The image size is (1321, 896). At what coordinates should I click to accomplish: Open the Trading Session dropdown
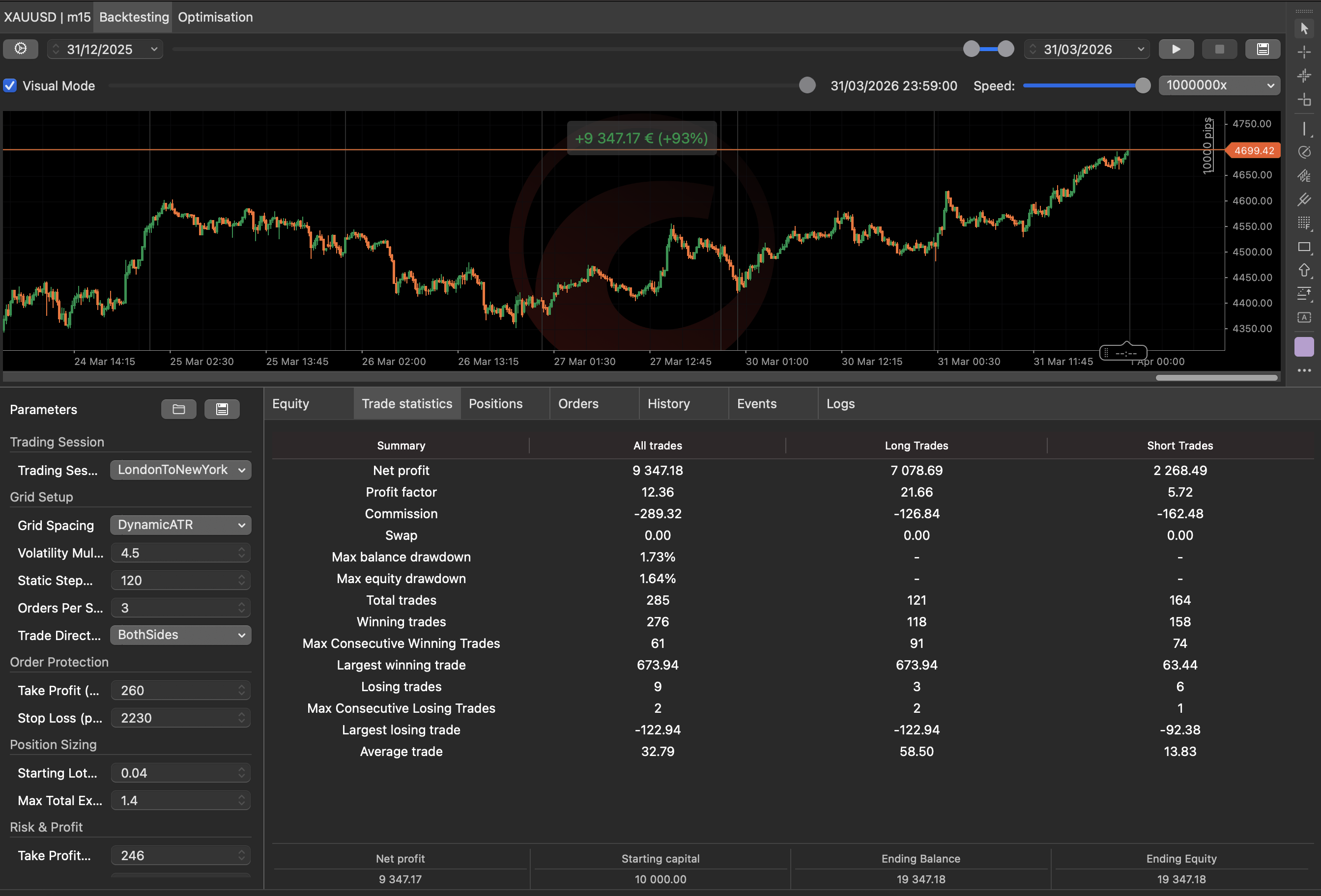tap(180, 470)
